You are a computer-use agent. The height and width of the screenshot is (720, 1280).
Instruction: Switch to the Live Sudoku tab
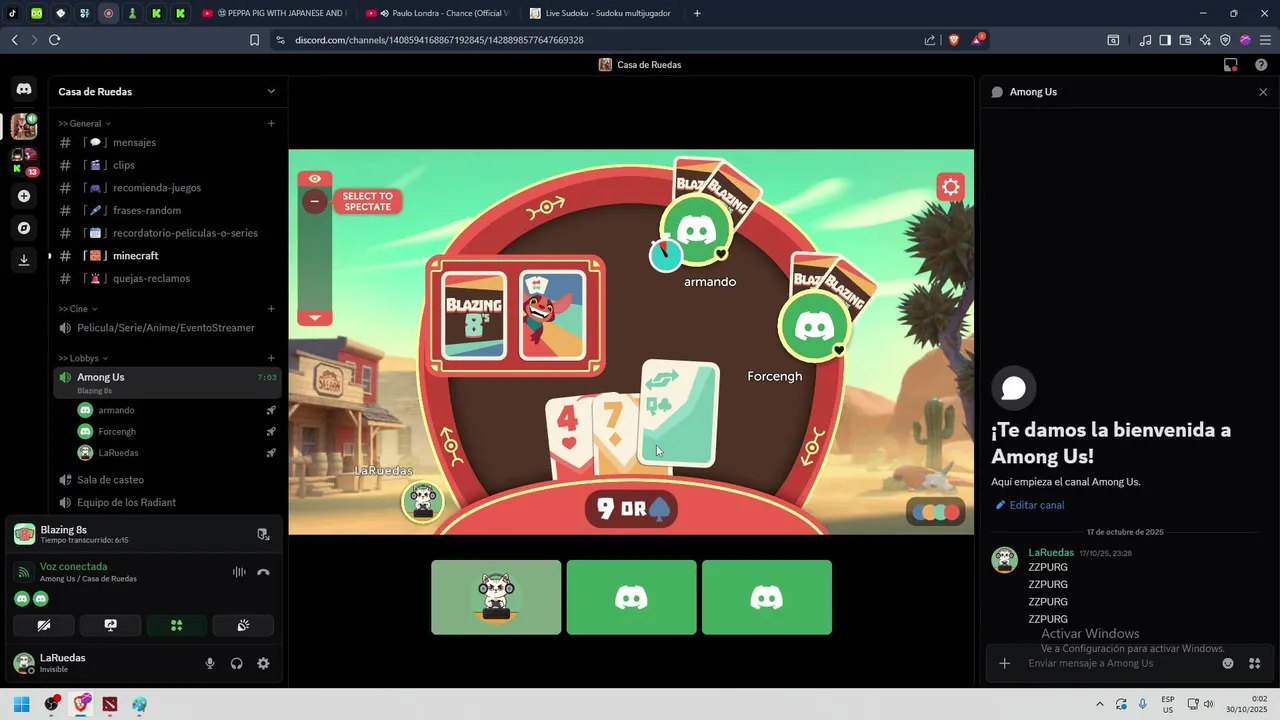tap(601, 13)
